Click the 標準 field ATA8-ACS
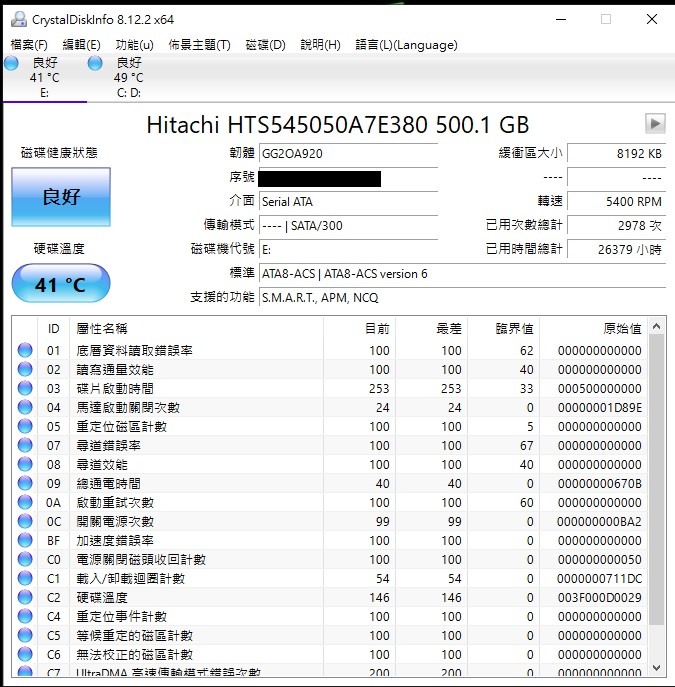This screenshot has height=687, width=675. (463, 274)
